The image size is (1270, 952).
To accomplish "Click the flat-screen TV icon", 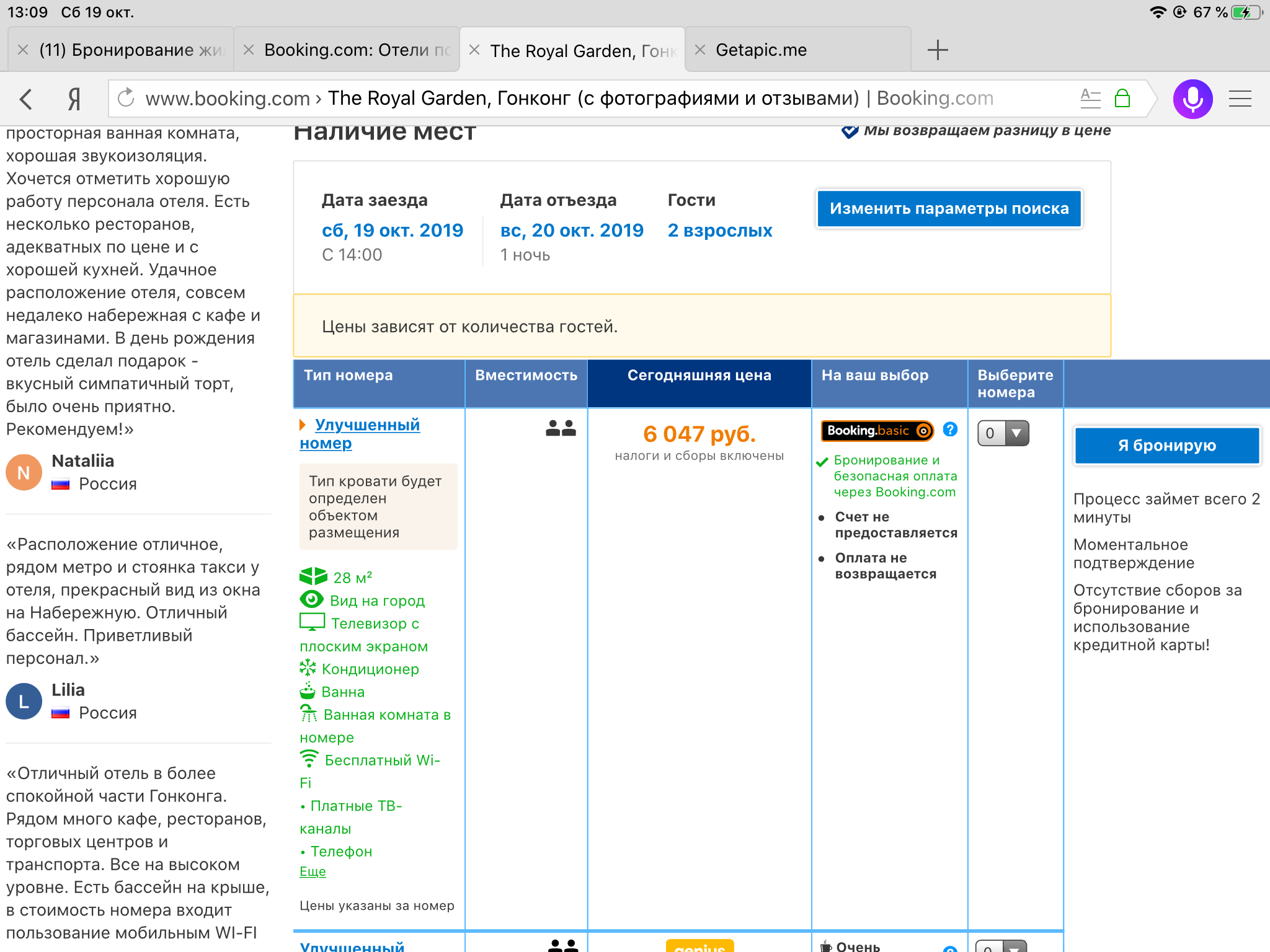I will point(312,622).
